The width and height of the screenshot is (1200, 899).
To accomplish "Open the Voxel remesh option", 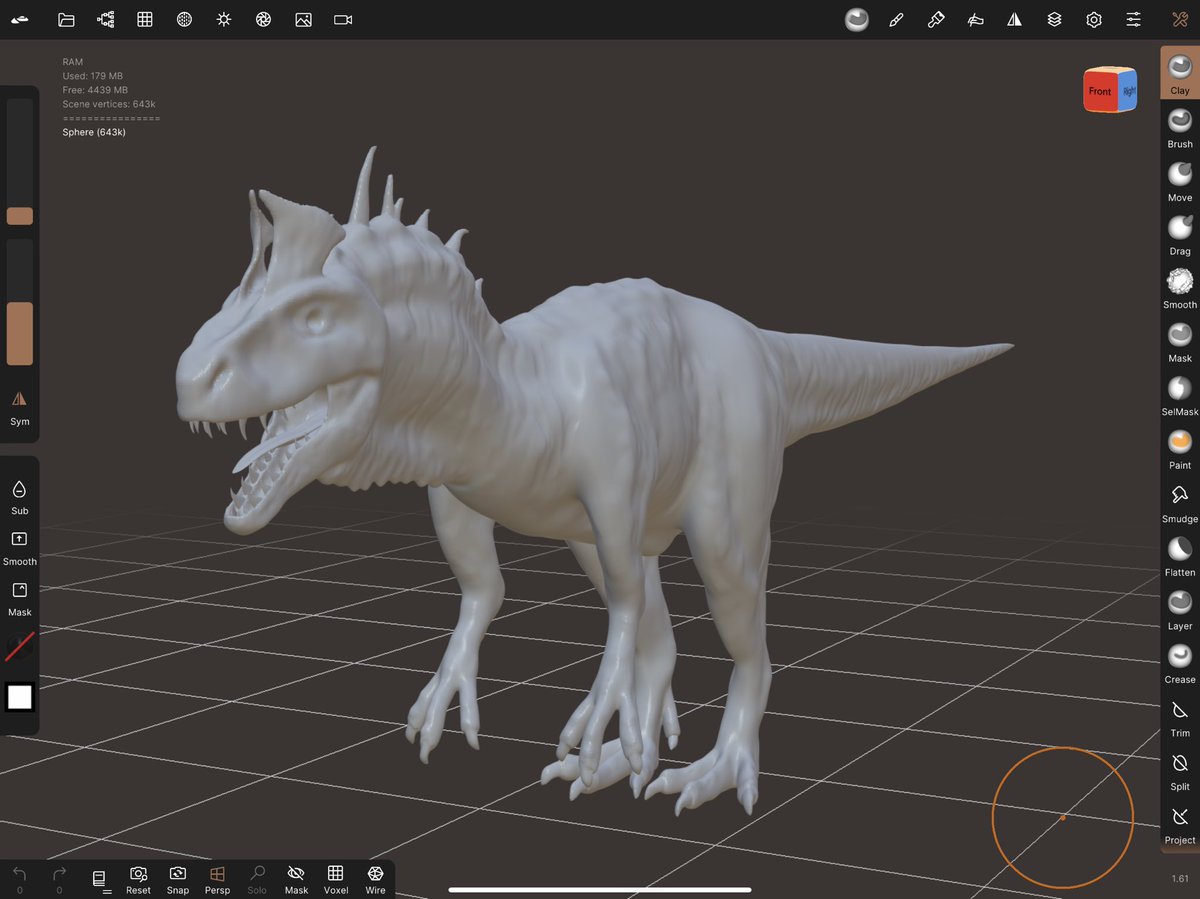I will pos(336,879).
